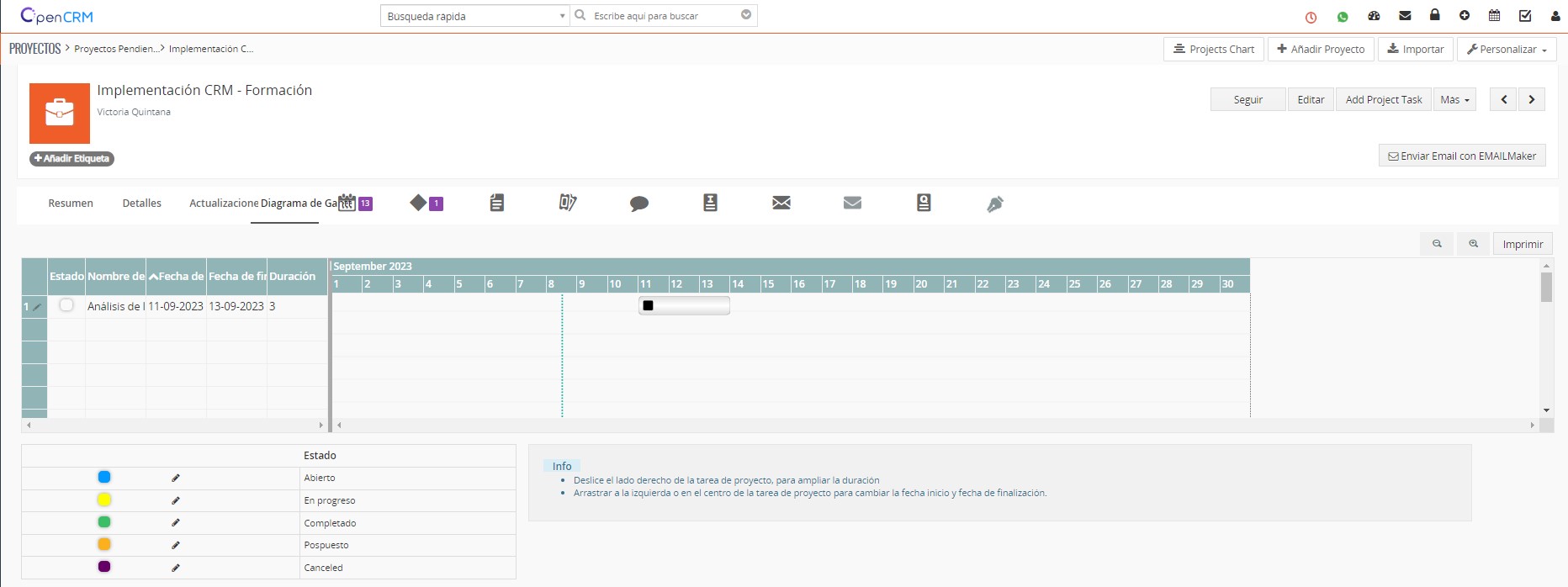Go to previous project record arrow
The image size is (1568, 587).
[x=1503, y=99]
